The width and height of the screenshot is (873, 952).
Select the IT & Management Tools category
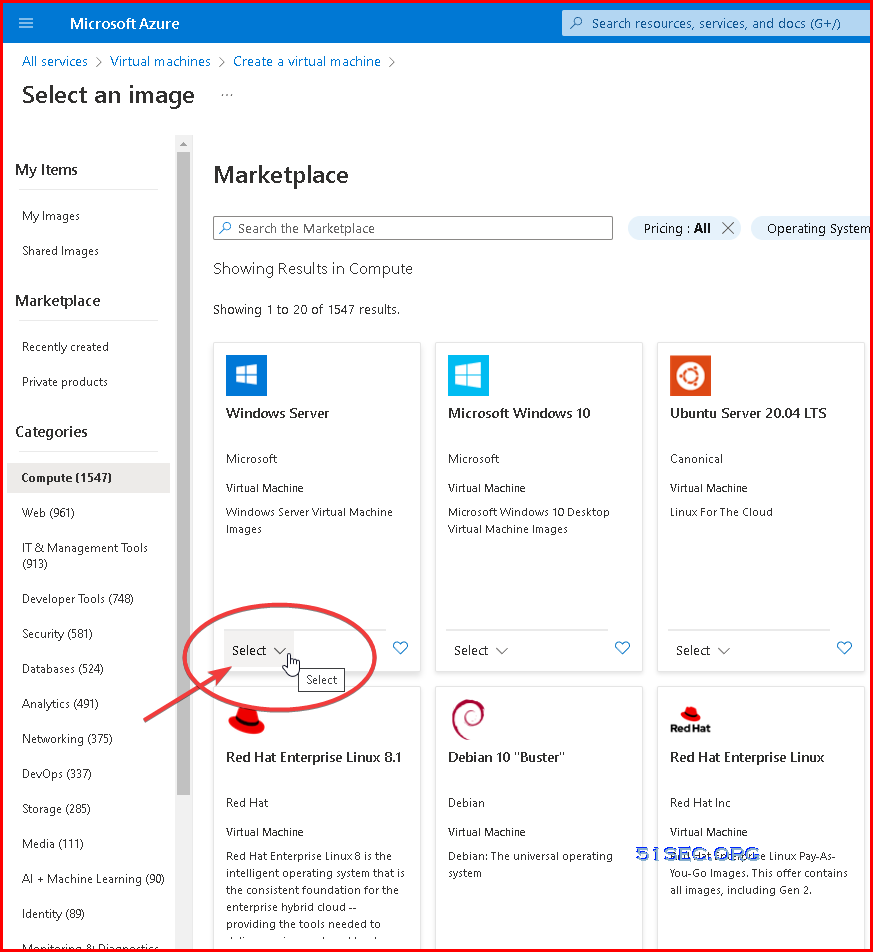[x=84, y=556]
